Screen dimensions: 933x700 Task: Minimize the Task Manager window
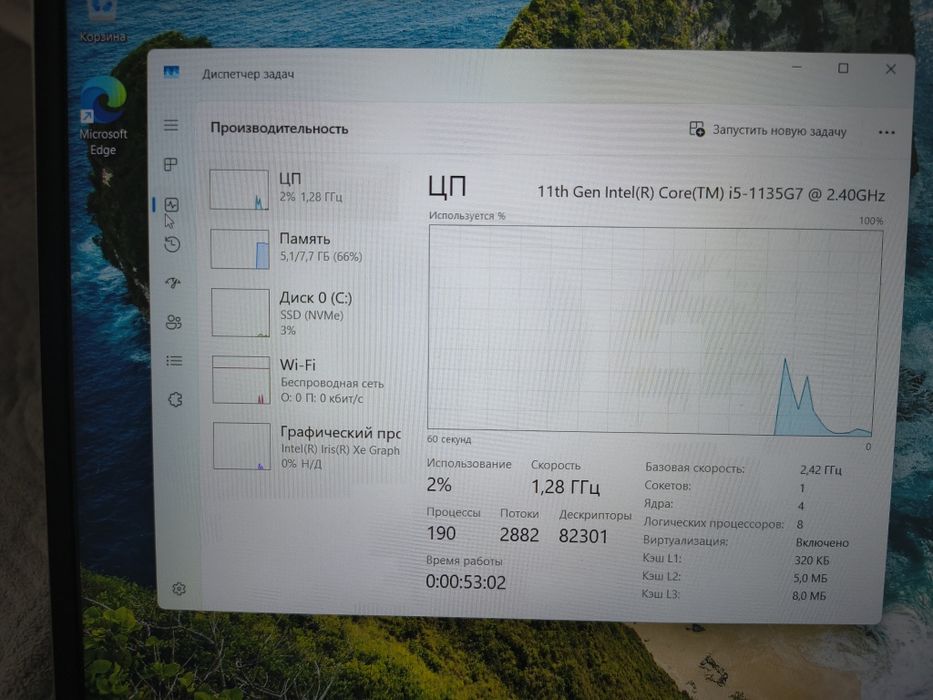pos(797,67)
